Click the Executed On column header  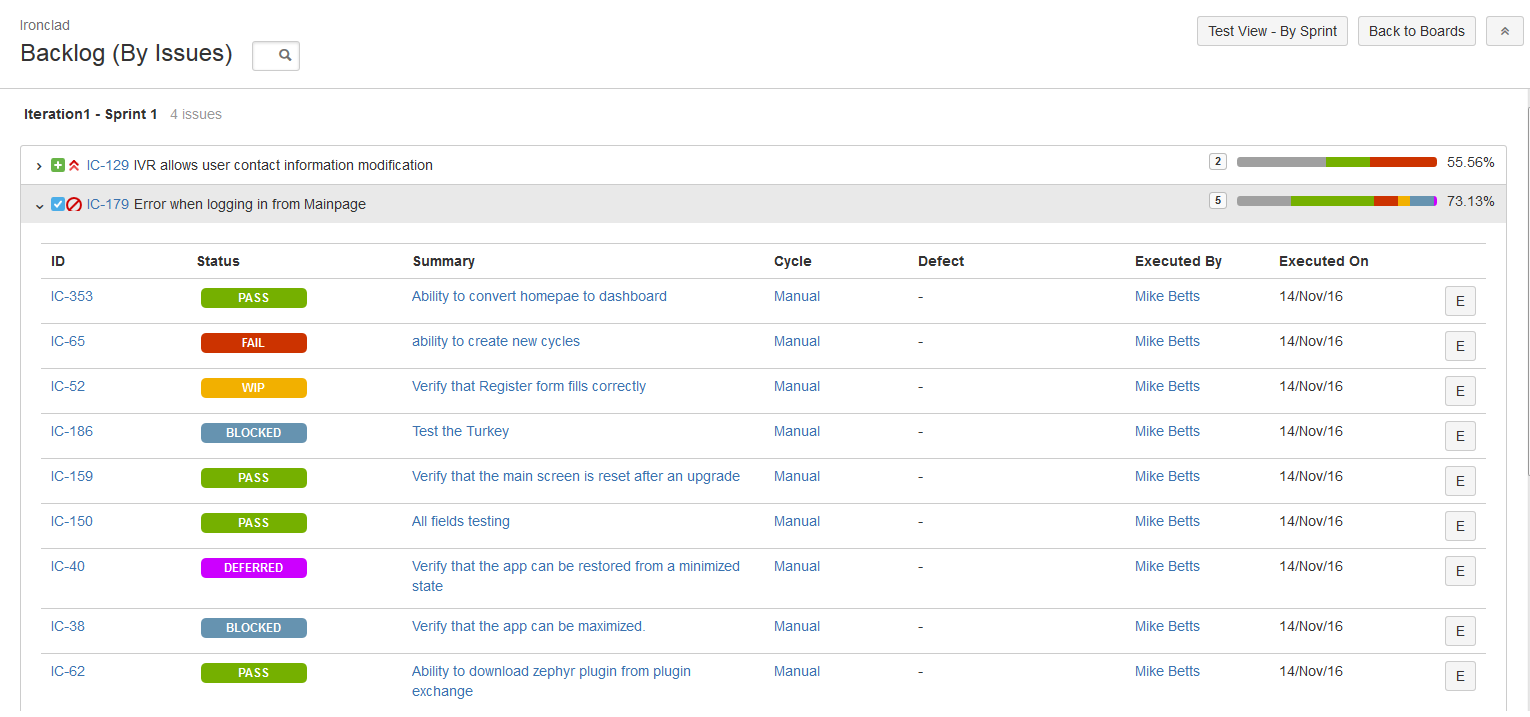click(x=1323, y=261)
